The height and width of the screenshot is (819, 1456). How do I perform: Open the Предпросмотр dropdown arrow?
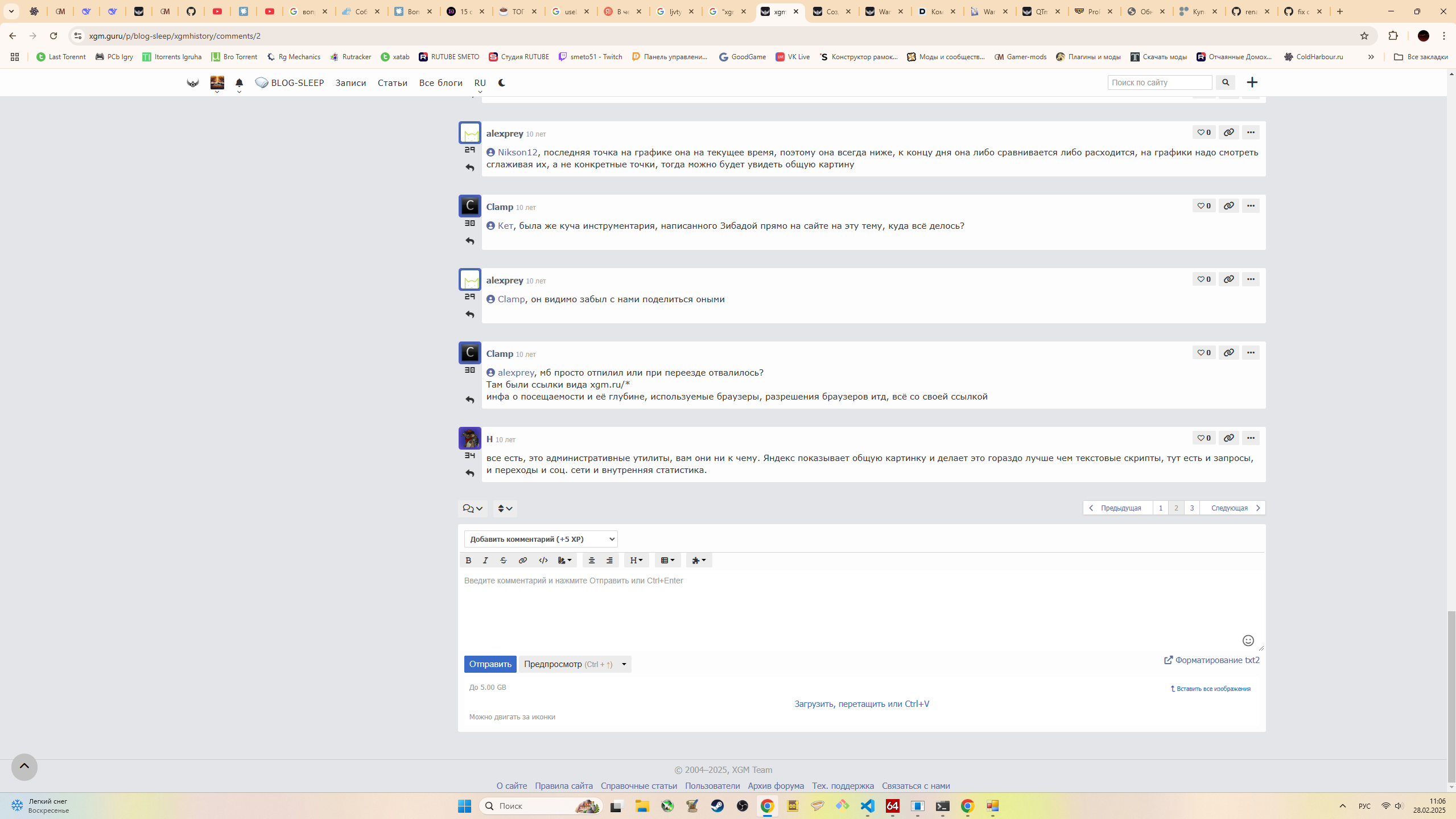point(624,664)
